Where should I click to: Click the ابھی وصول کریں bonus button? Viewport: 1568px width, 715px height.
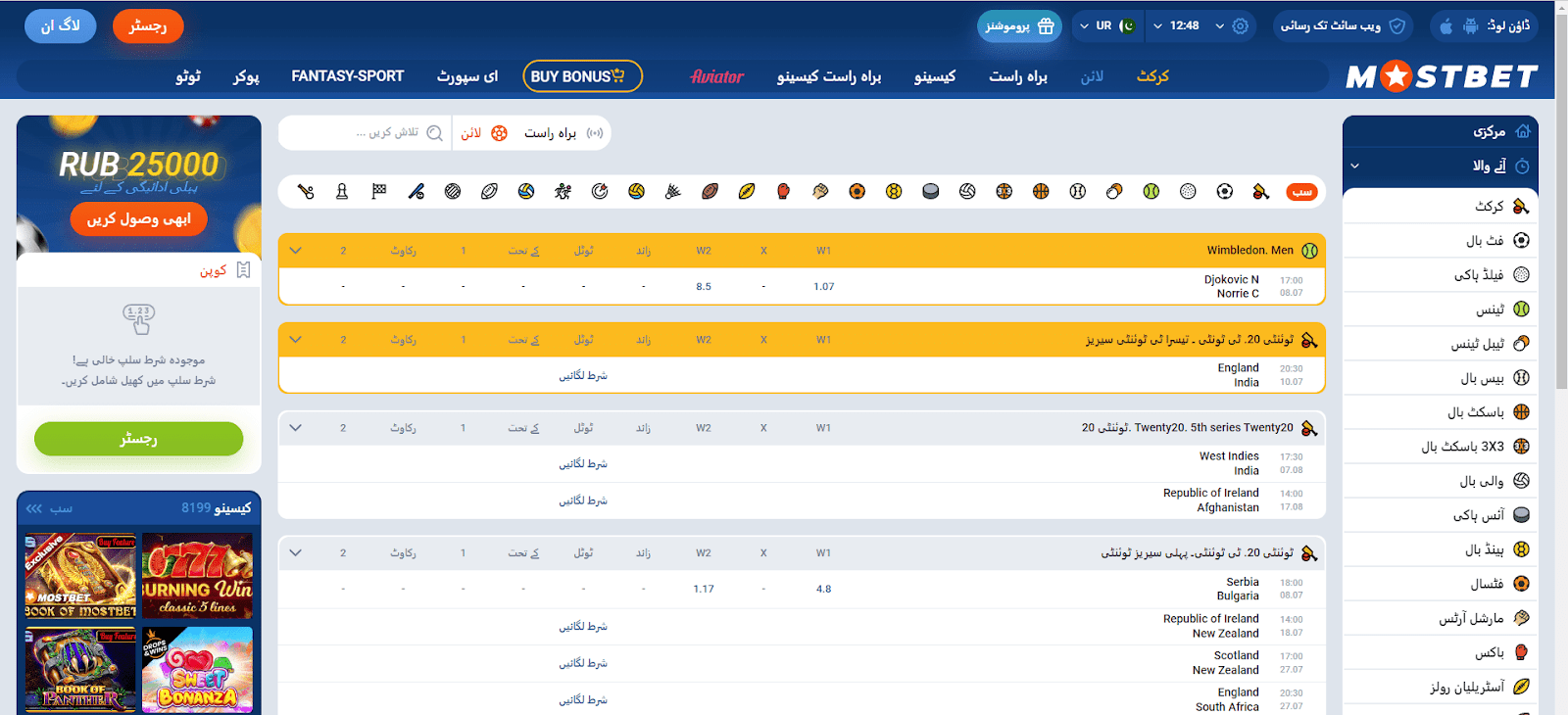(x=139, y=219)
